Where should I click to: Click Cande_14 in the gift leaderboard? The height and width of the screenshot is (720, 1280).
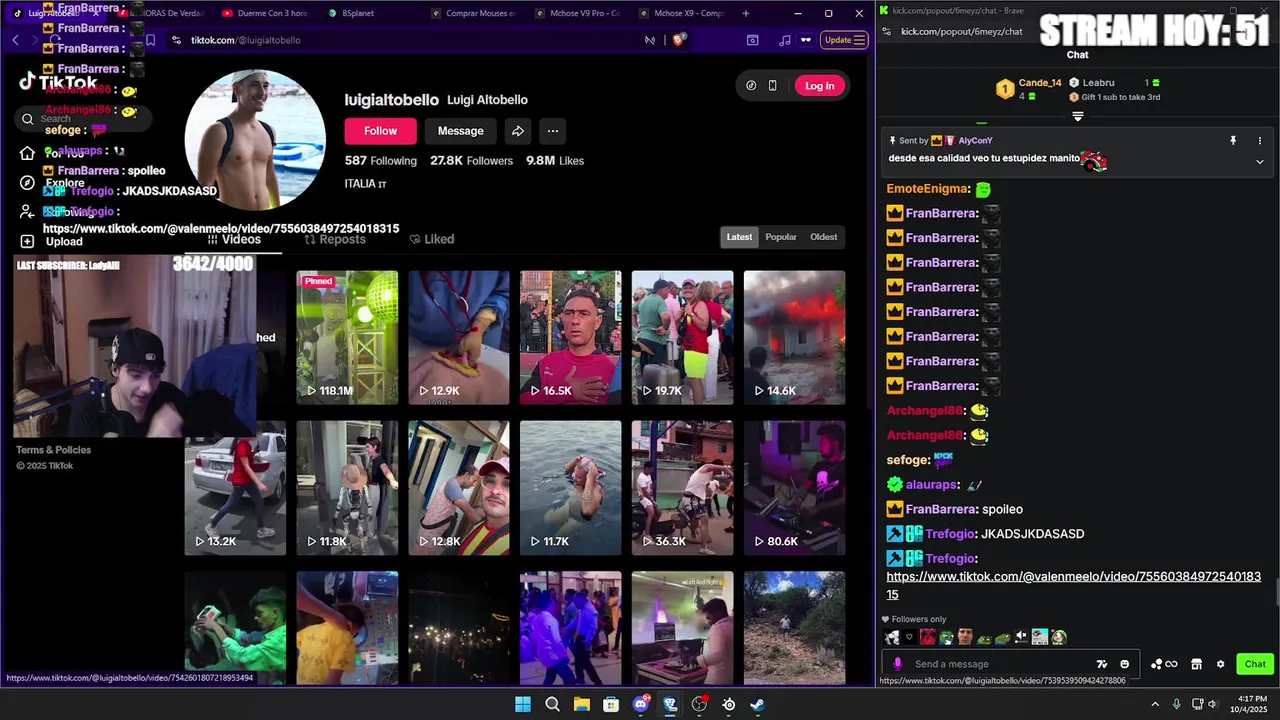coord(1040,83)
